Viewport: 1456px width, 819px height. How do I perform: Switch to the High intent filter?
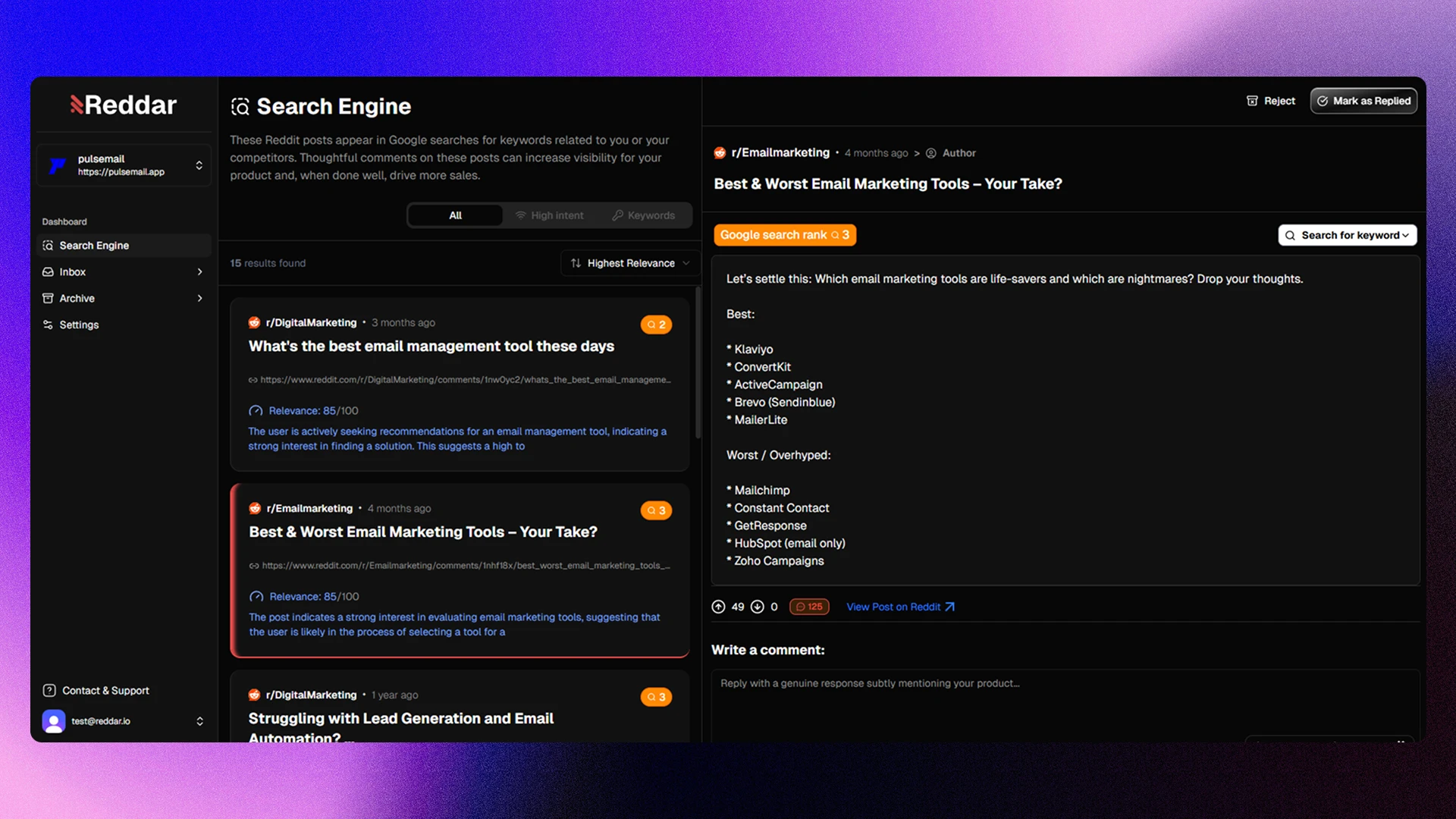(x=550, y=215)
